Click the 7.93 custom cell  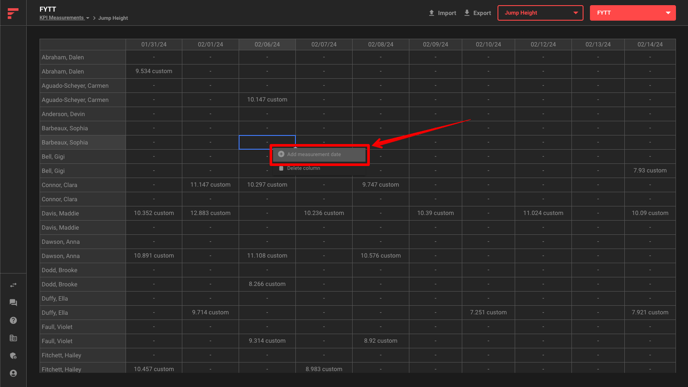[x=650, y=171]
